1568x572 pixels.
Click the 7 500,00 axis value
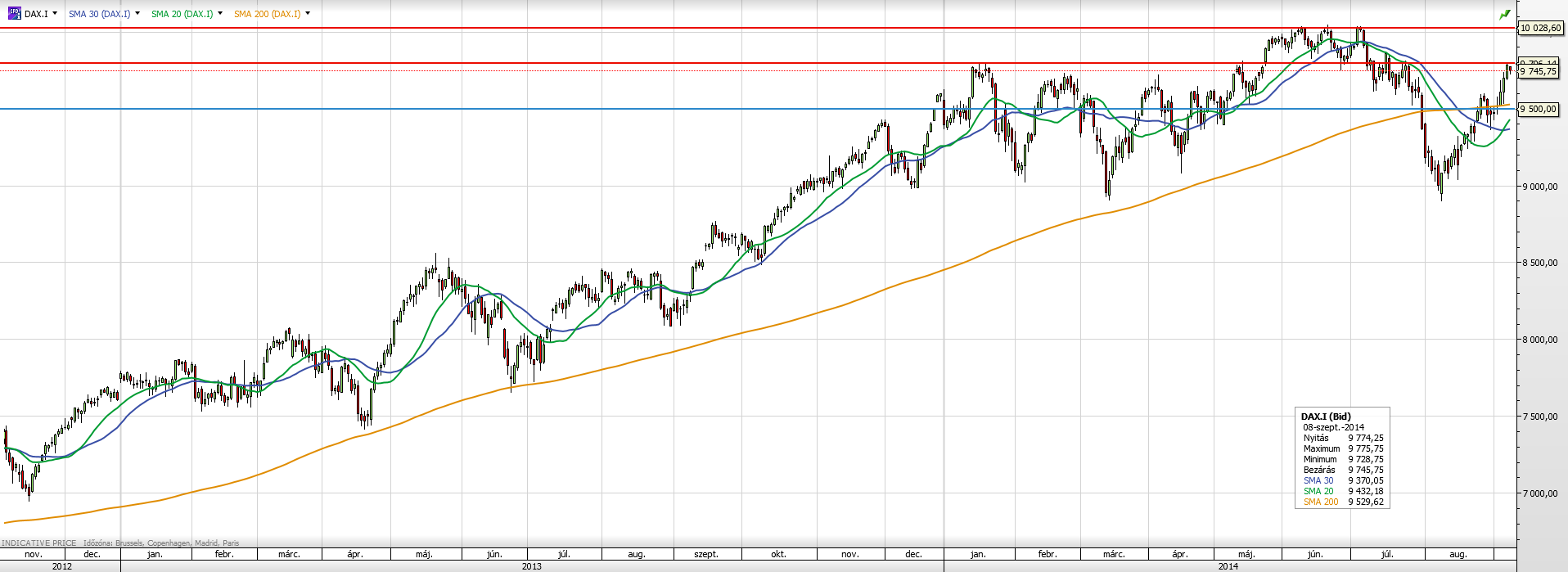pos(1539,417)
